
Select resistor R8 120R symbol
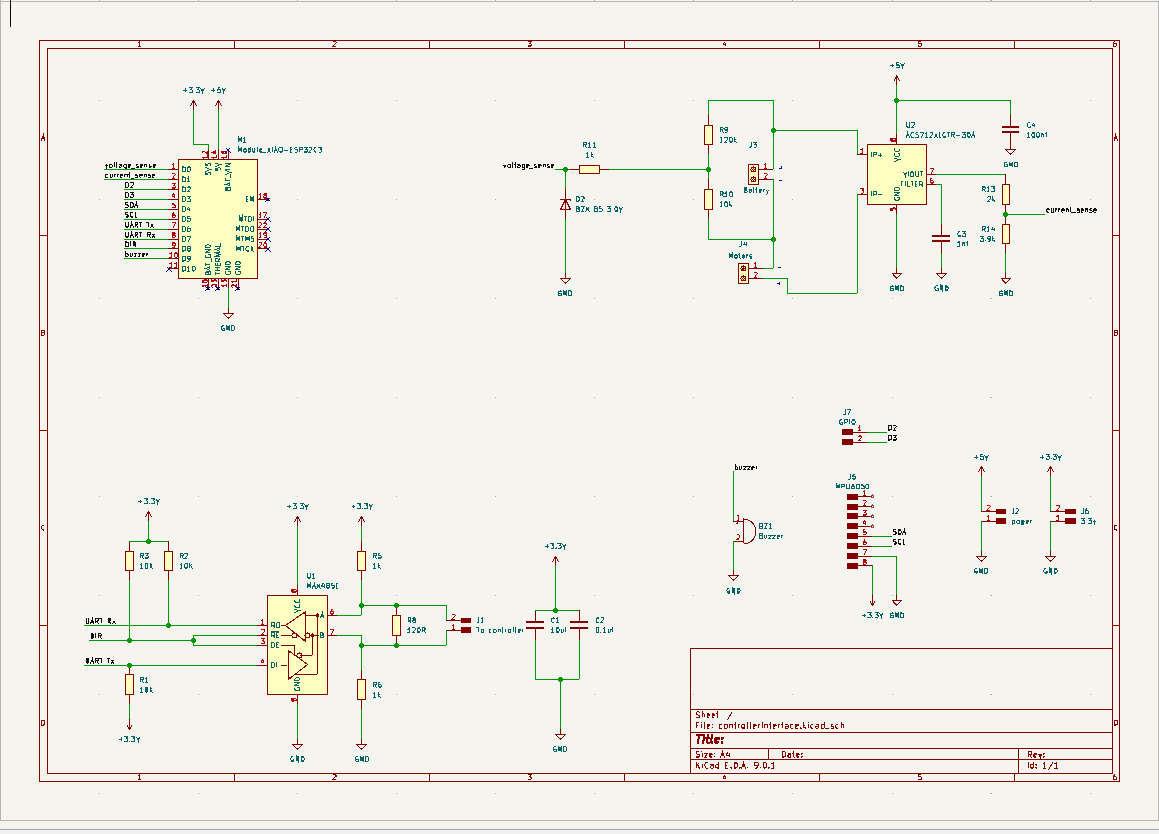[396, 626]
